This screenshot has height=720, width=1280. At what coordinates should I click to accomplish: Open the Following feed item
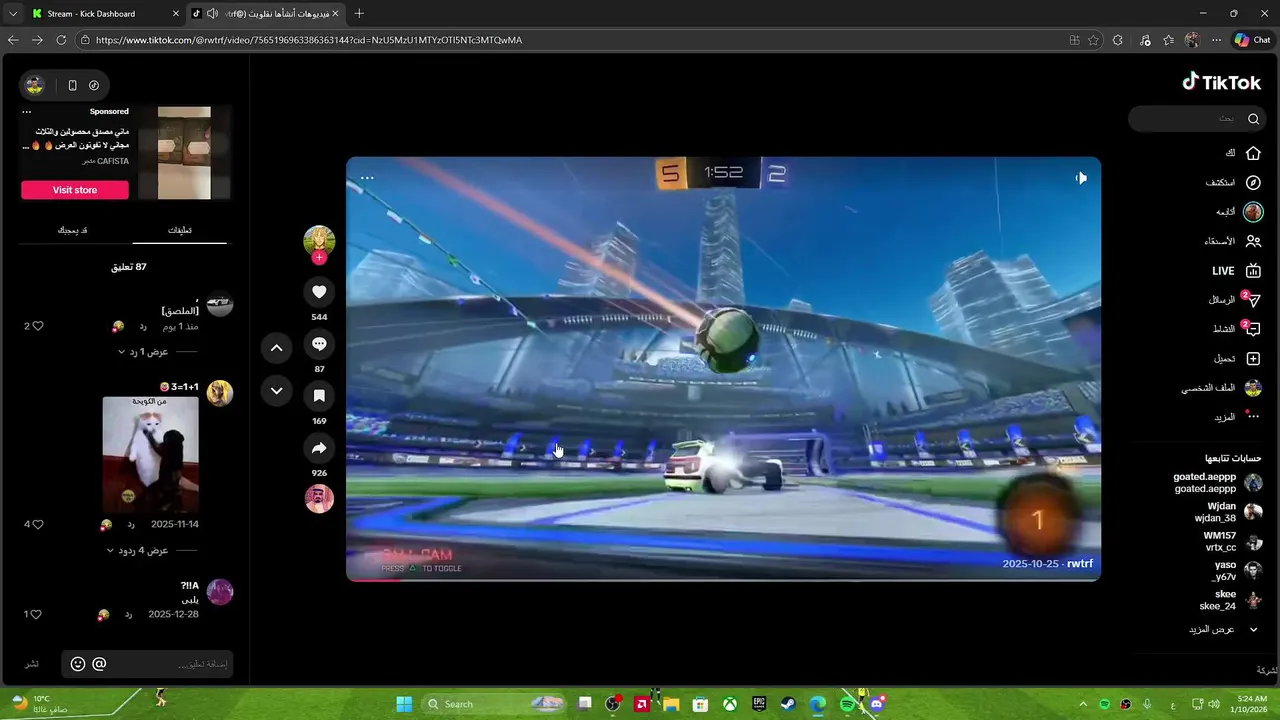(x=1239, y=212)
